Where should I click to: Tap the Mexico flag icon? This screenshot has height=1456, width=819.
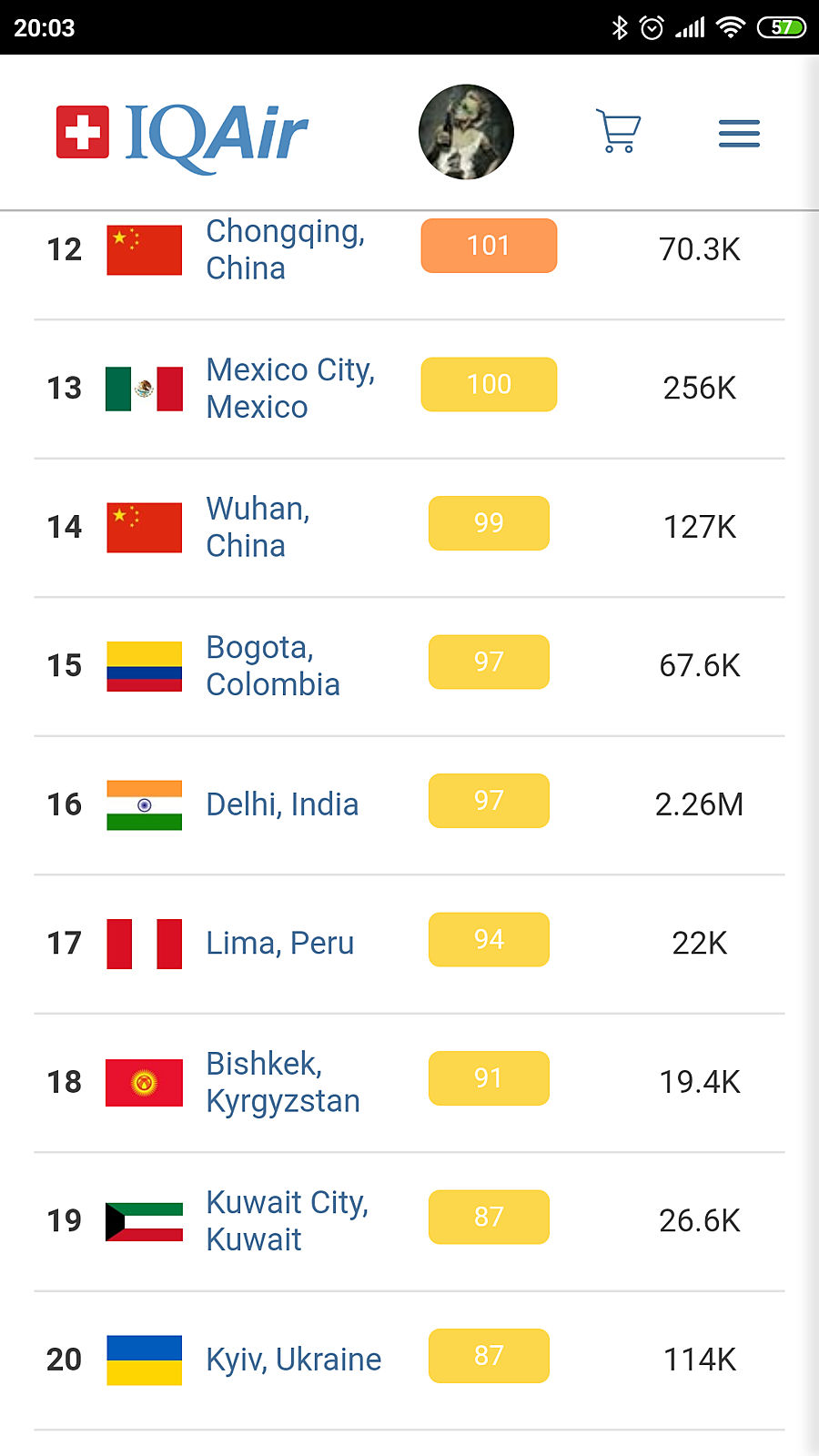(x=144, y=389)
